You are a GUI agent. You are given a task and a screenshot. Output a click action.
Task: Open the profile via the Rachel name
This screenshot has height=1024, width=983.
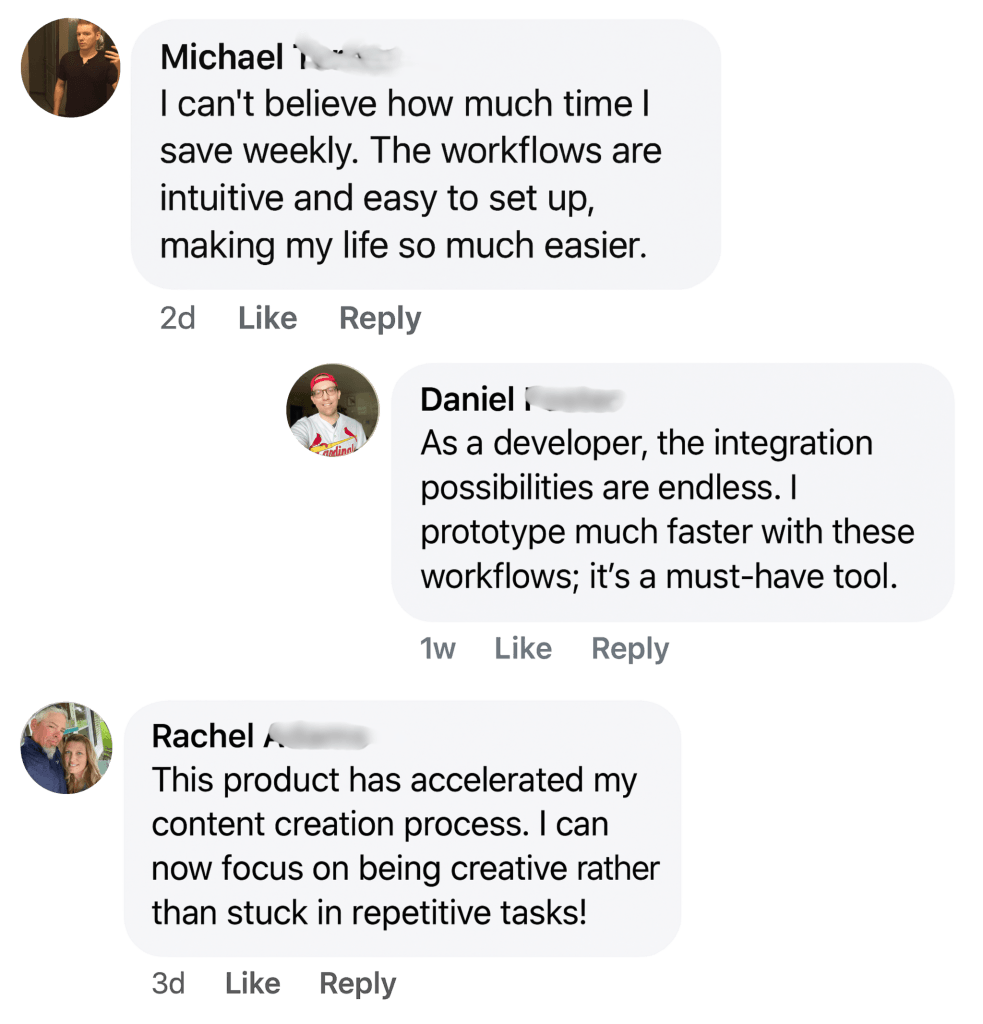(202, 736)
